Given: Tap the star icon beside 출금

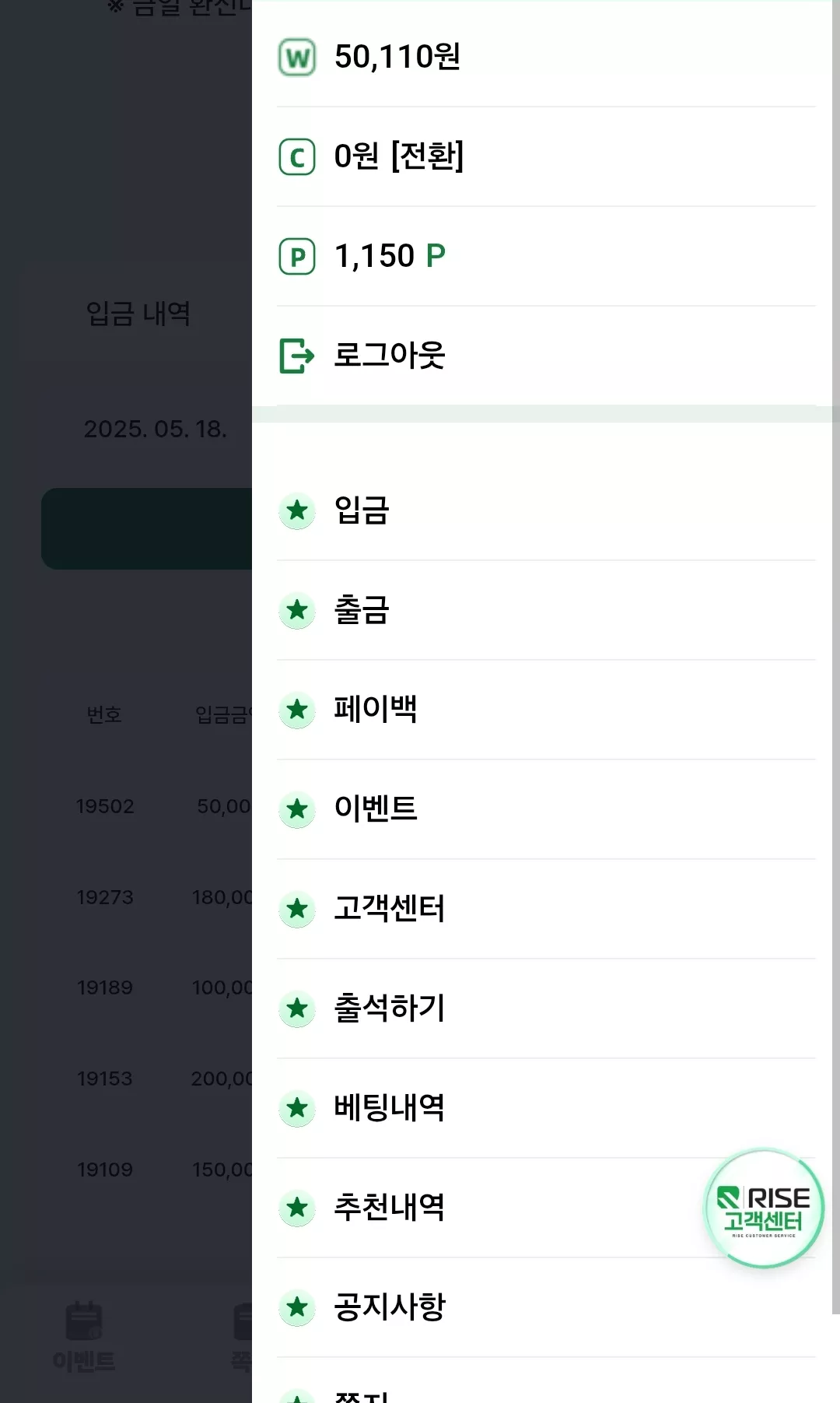Looking at the screenshot, I should [x=297, y=611].
